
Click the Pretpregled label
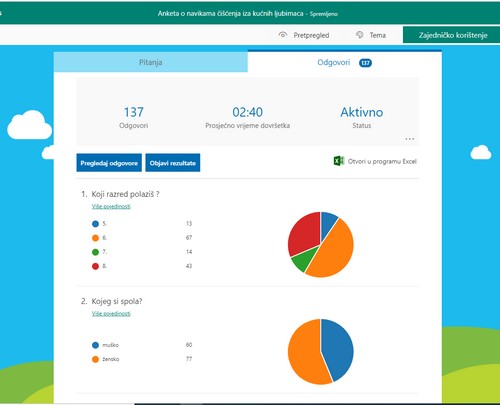click(311, 35)
